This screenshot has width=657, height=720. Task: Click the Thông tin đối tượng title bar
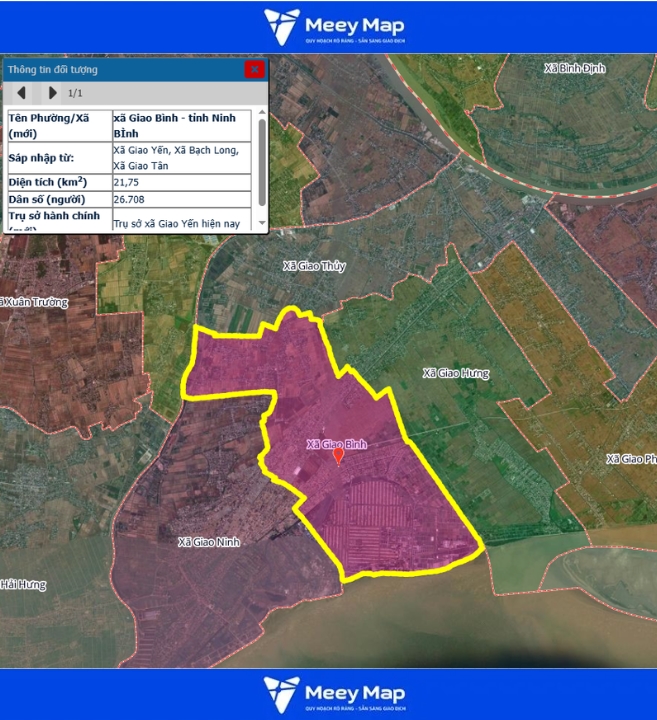point(120,69)
